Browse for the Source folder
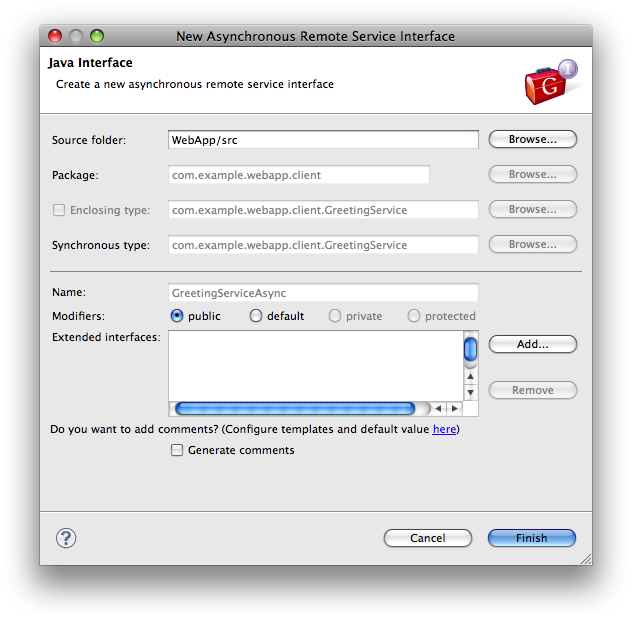This screenshot has width=632, height=620. click(x=532, y=140)
